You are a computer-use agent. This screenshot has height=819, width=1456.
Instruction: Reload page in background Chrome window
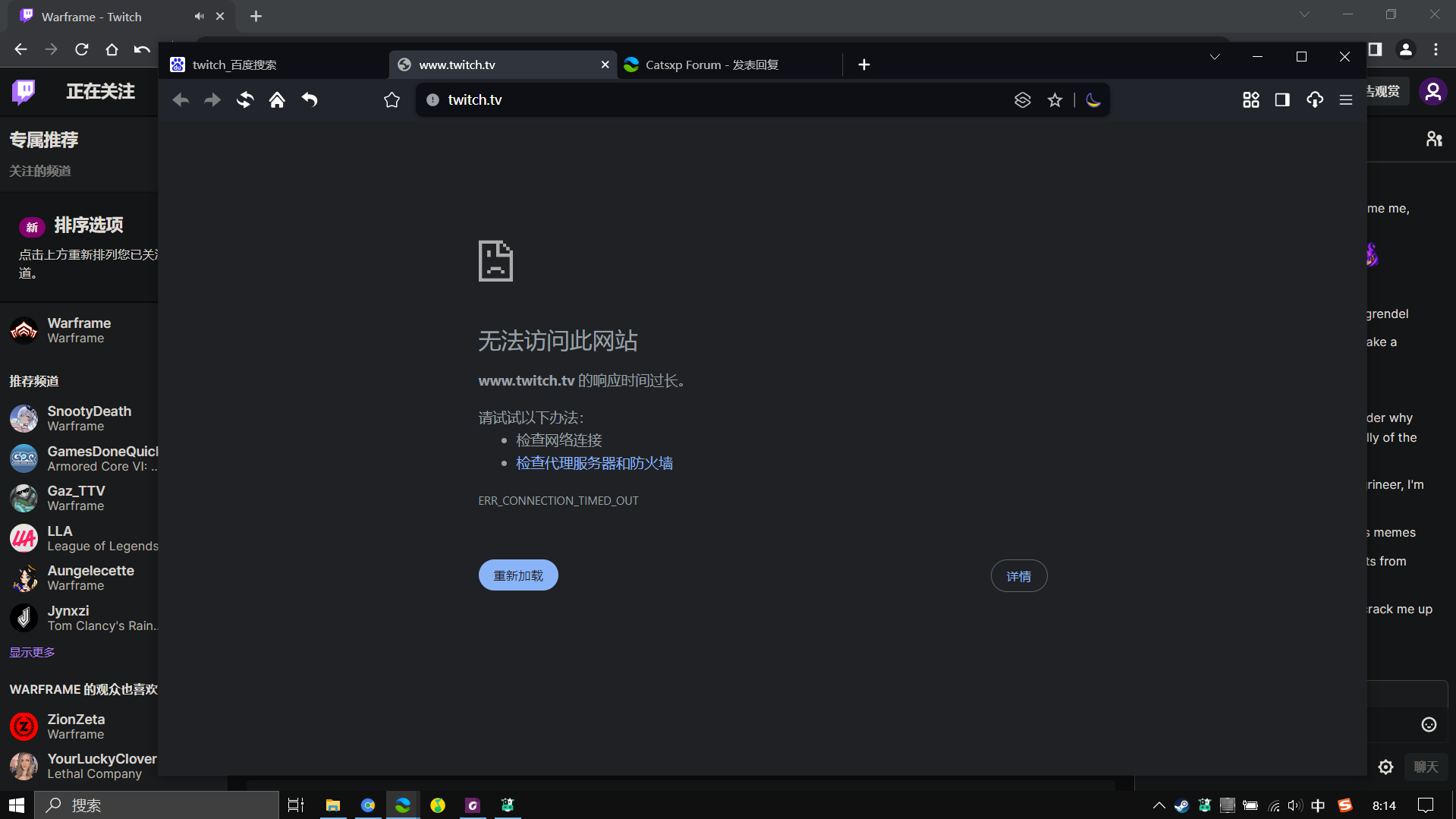tap(81, 49)
